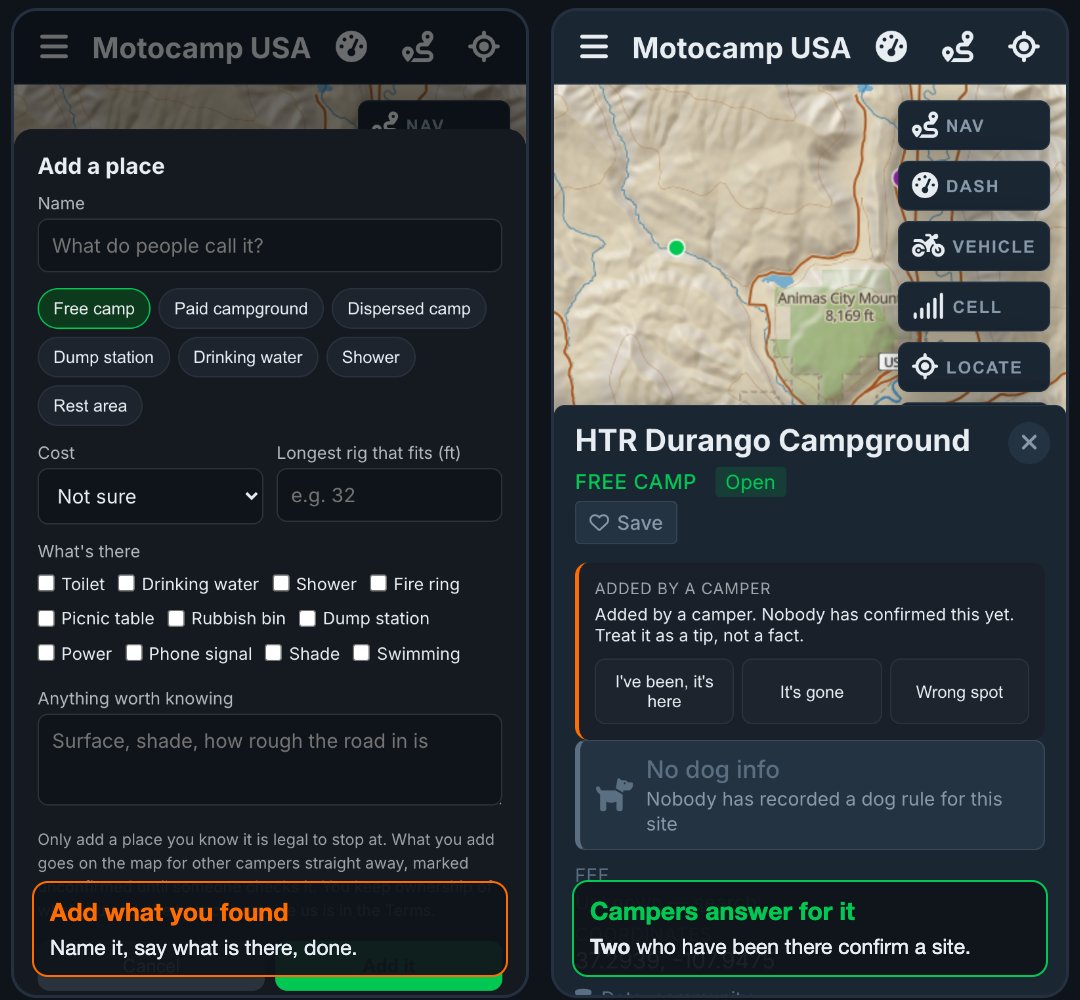Image resolution: width=1080 pixels, height=1000 pixels.
Task: Check Dump station under What's there
Action: [x=307, y=618]
